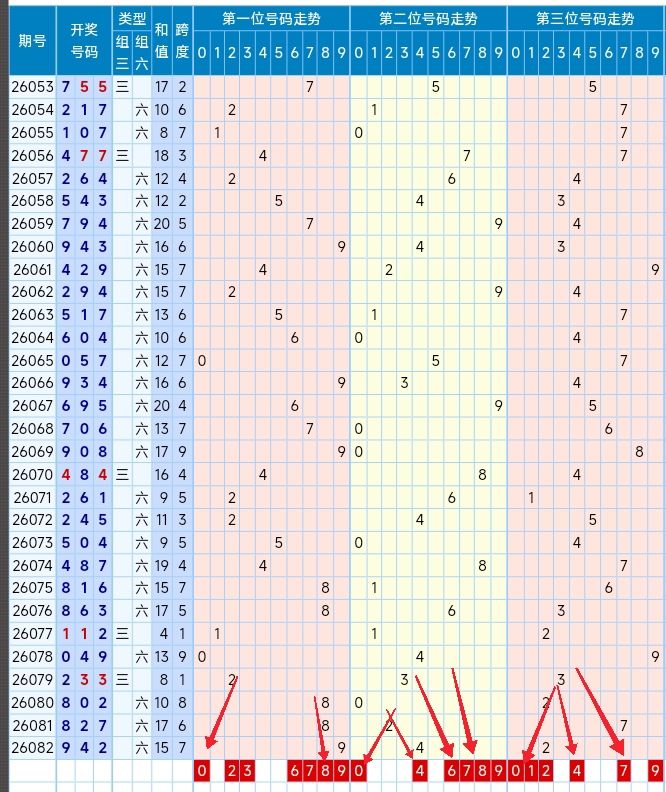Select the 第三位号码走势 section header
The image size is (666, 792).
[x=585, y=19]
